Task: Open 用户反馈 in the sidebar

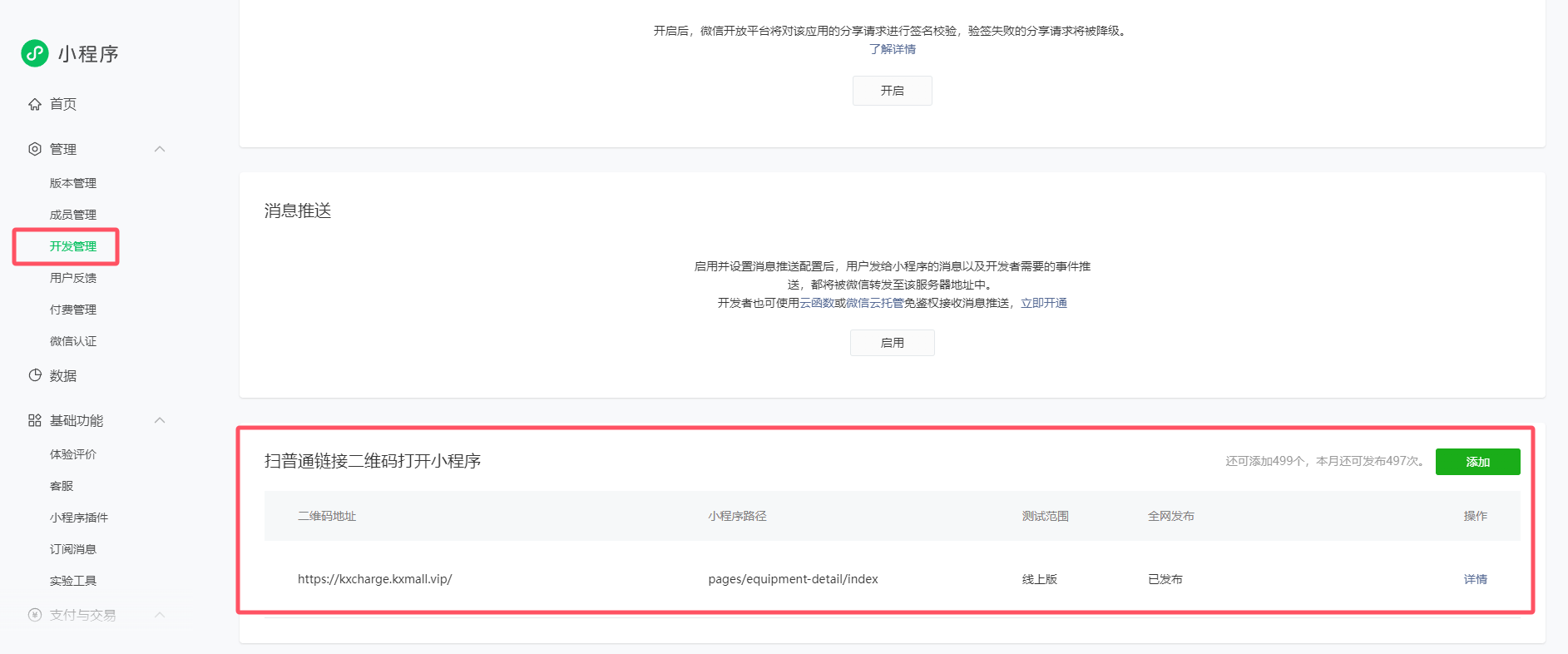Action: 73,278
